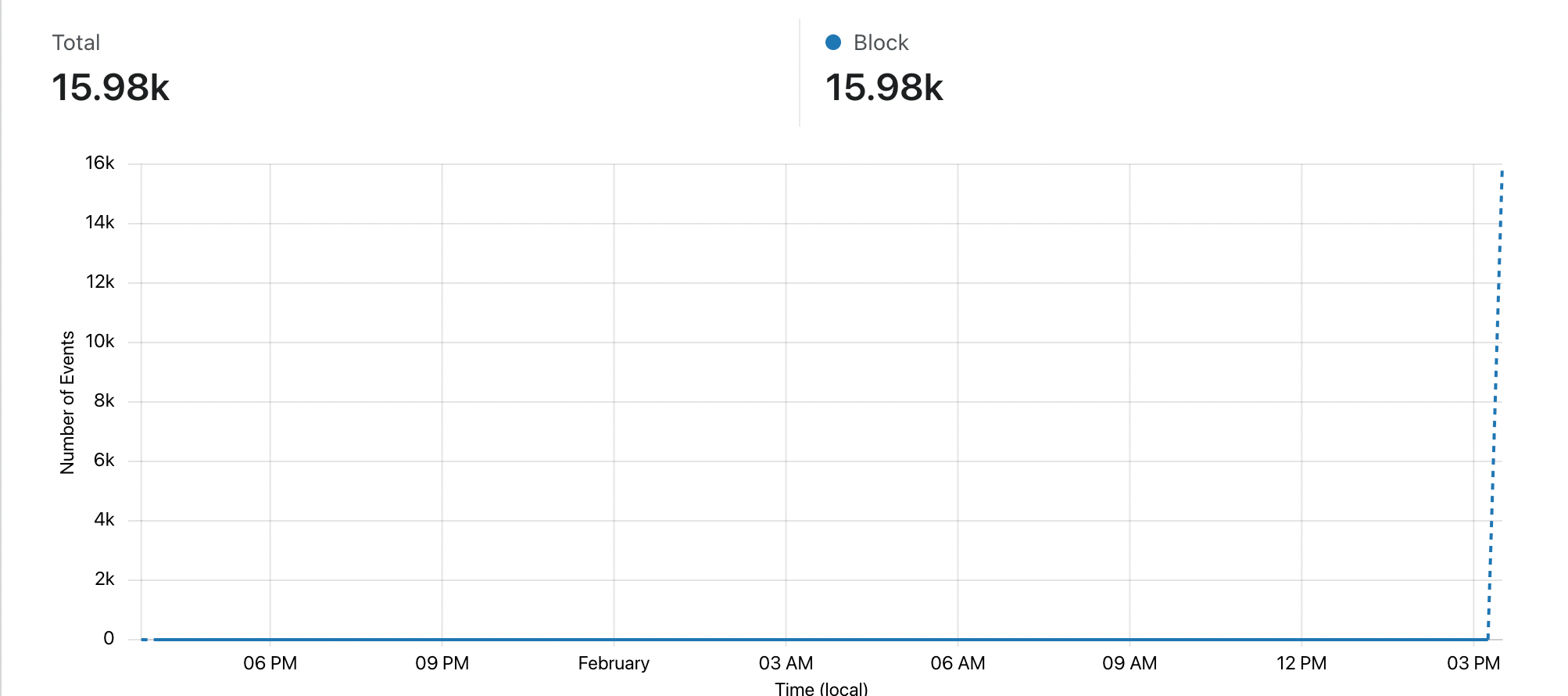Click the 09 AM time axis label

(1129, 663)
